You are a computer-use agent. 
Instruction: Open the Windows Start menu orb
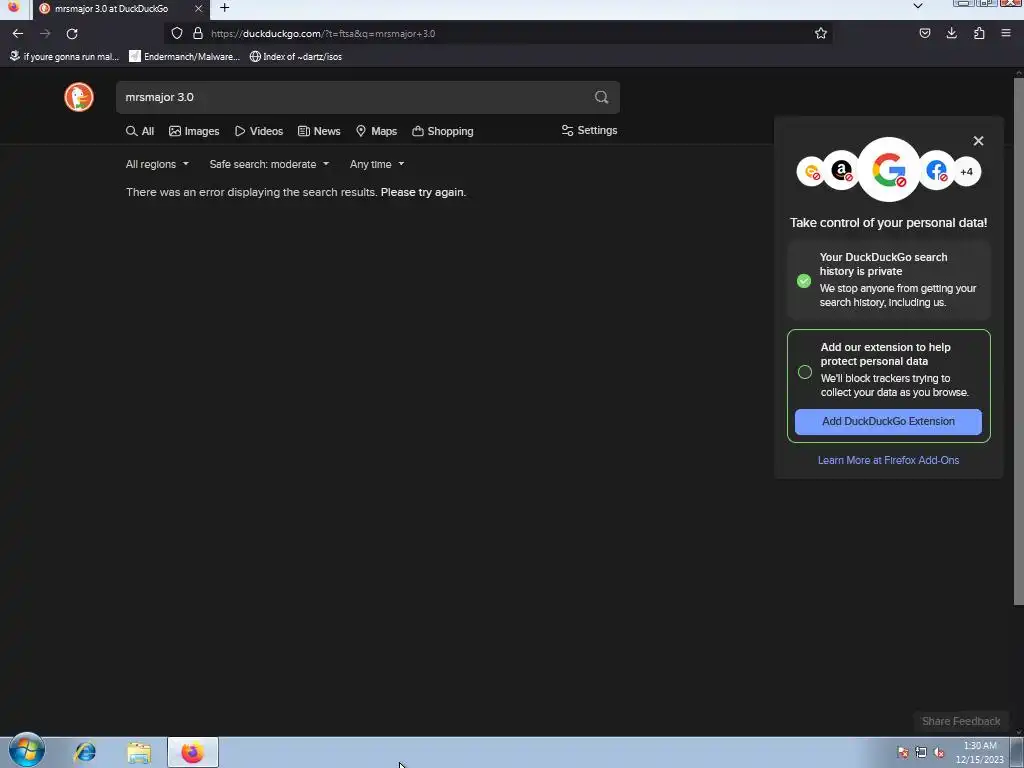coord(27,751)
